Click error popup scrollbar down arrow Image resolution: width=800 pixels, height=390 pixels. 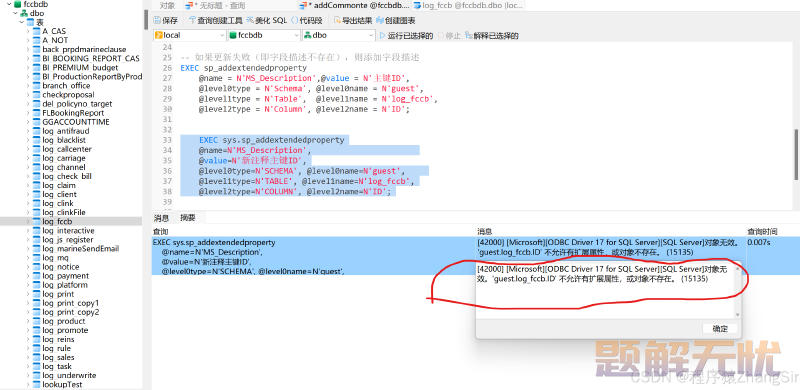(x=737, y=315)
